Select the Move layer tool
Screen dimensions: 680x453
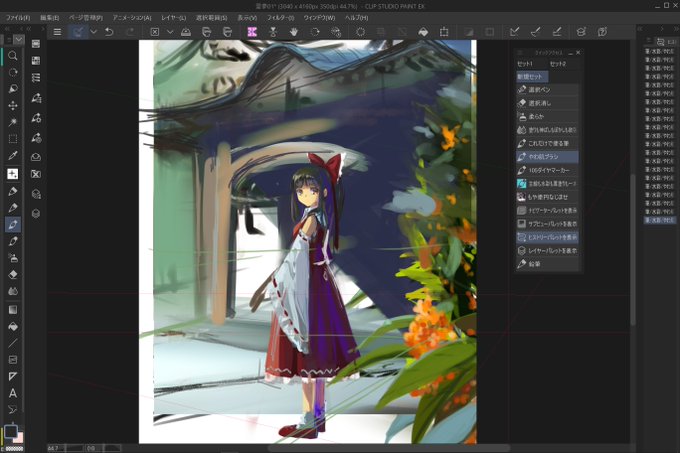[x=13, y=106]
